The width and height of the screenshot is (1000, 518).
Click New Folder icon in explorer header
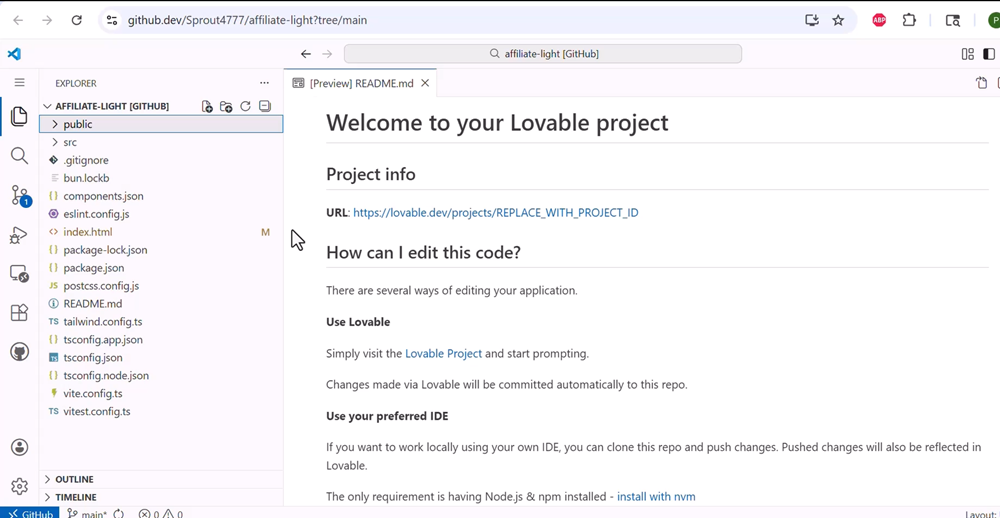pyautogui.click(x=226, y=107)
